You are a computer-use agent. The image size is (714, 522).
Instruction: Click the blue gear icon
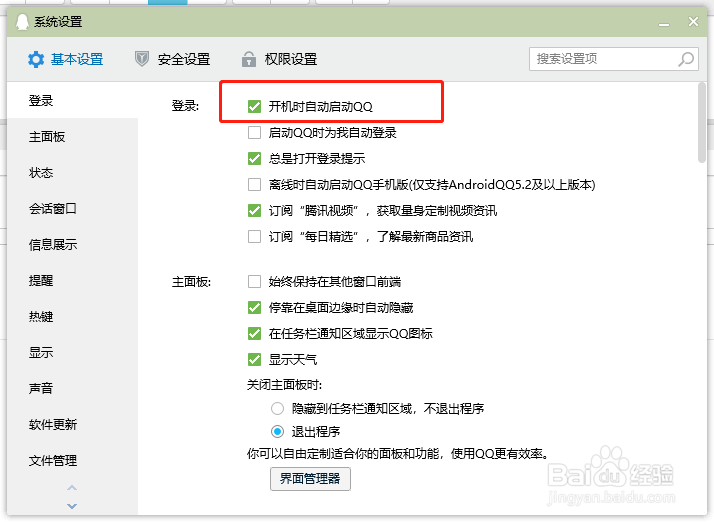click(36, 59)
